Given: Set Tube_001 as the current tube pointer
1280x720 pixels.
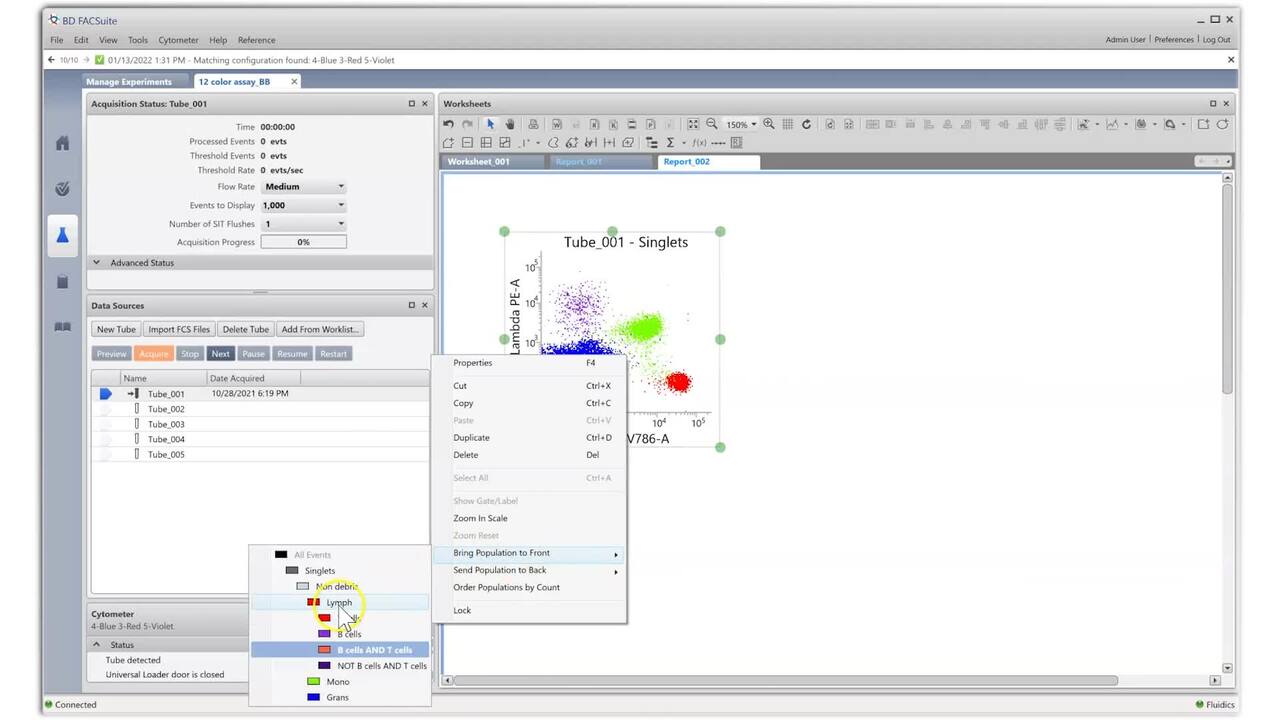Looking at the screenshot, I should [105, 394].
